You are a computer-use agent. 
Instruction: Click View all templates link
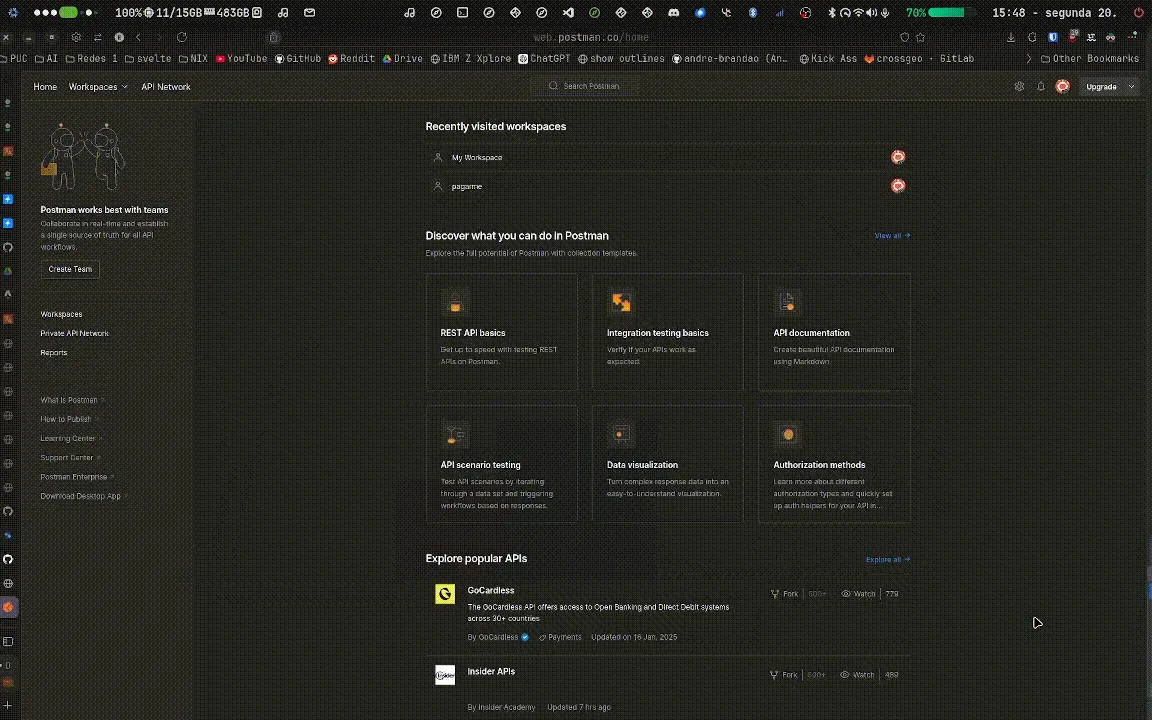click(x=892, y=235)
